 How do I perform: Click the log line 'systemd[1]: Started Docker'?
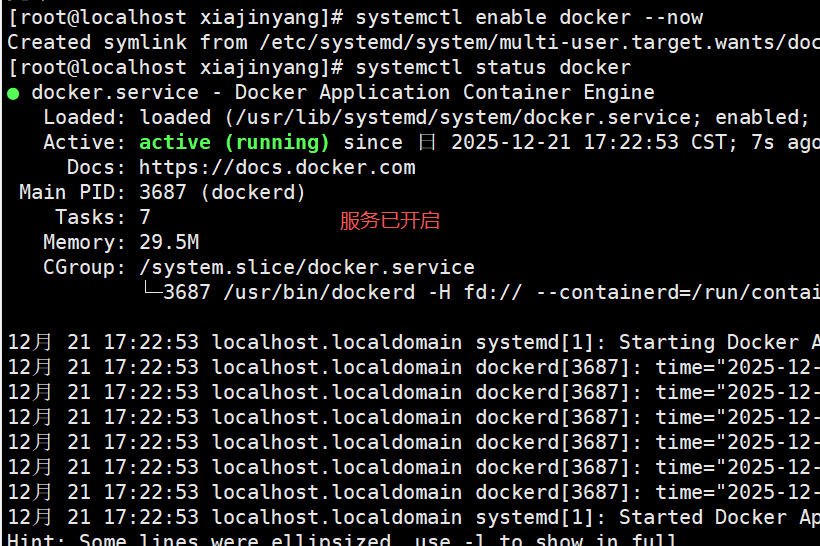[413, 517]
